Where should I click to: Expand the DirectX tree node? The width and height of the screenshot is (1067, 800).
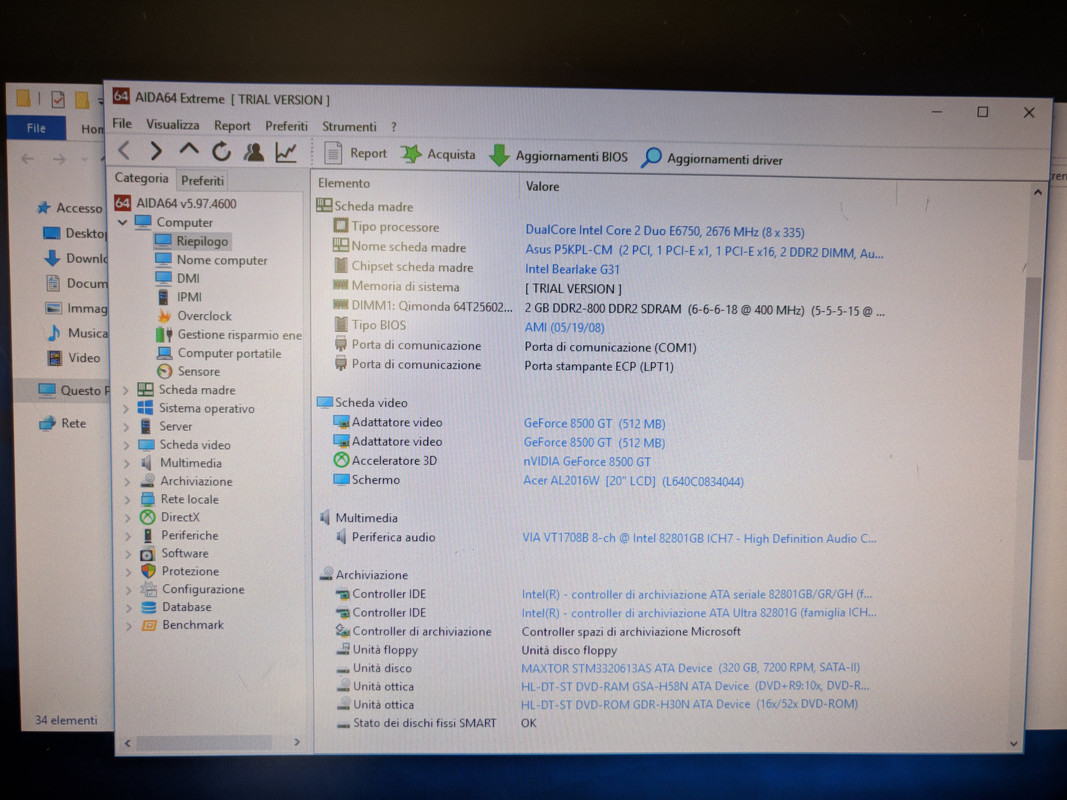pos(127,518)
